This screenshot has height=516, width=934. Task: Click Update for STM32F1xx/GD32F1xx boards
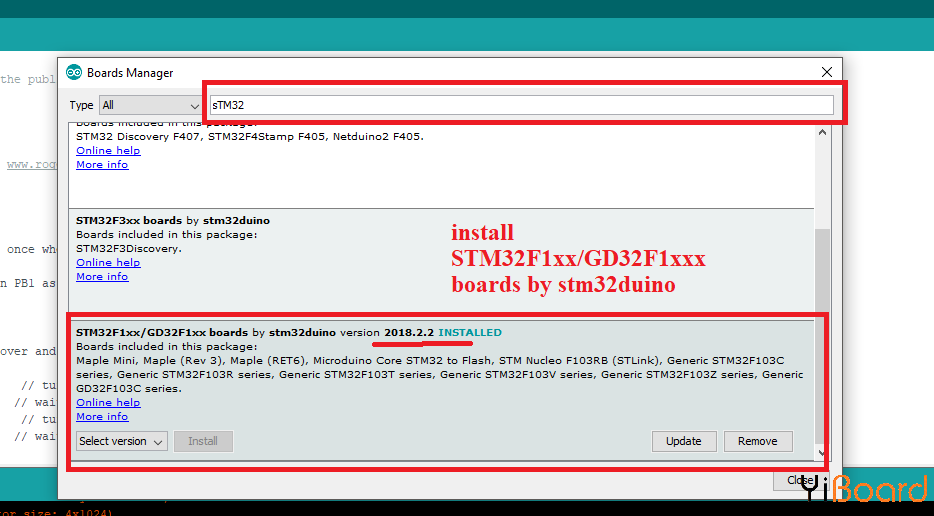(x=684, y=442)
